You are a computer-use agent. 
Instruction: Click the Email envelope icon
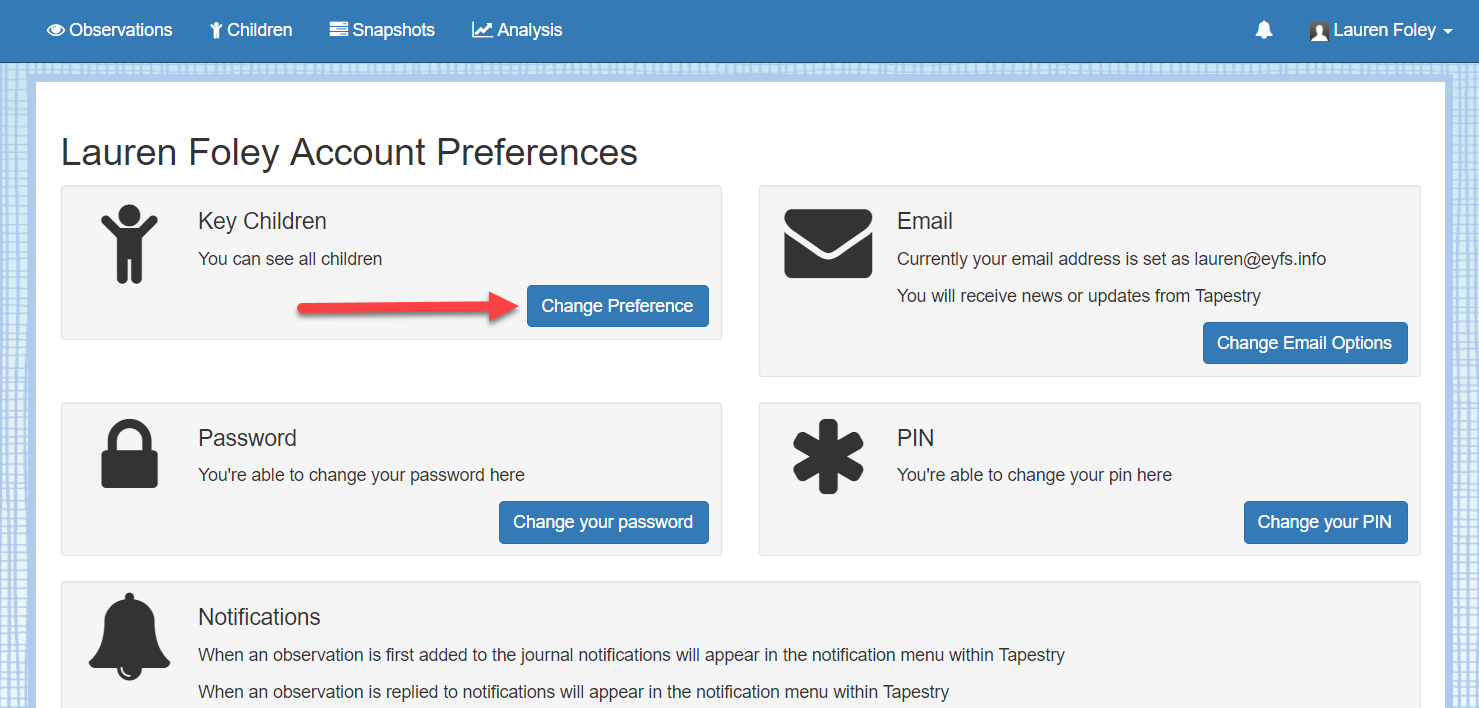click(828, 244)
